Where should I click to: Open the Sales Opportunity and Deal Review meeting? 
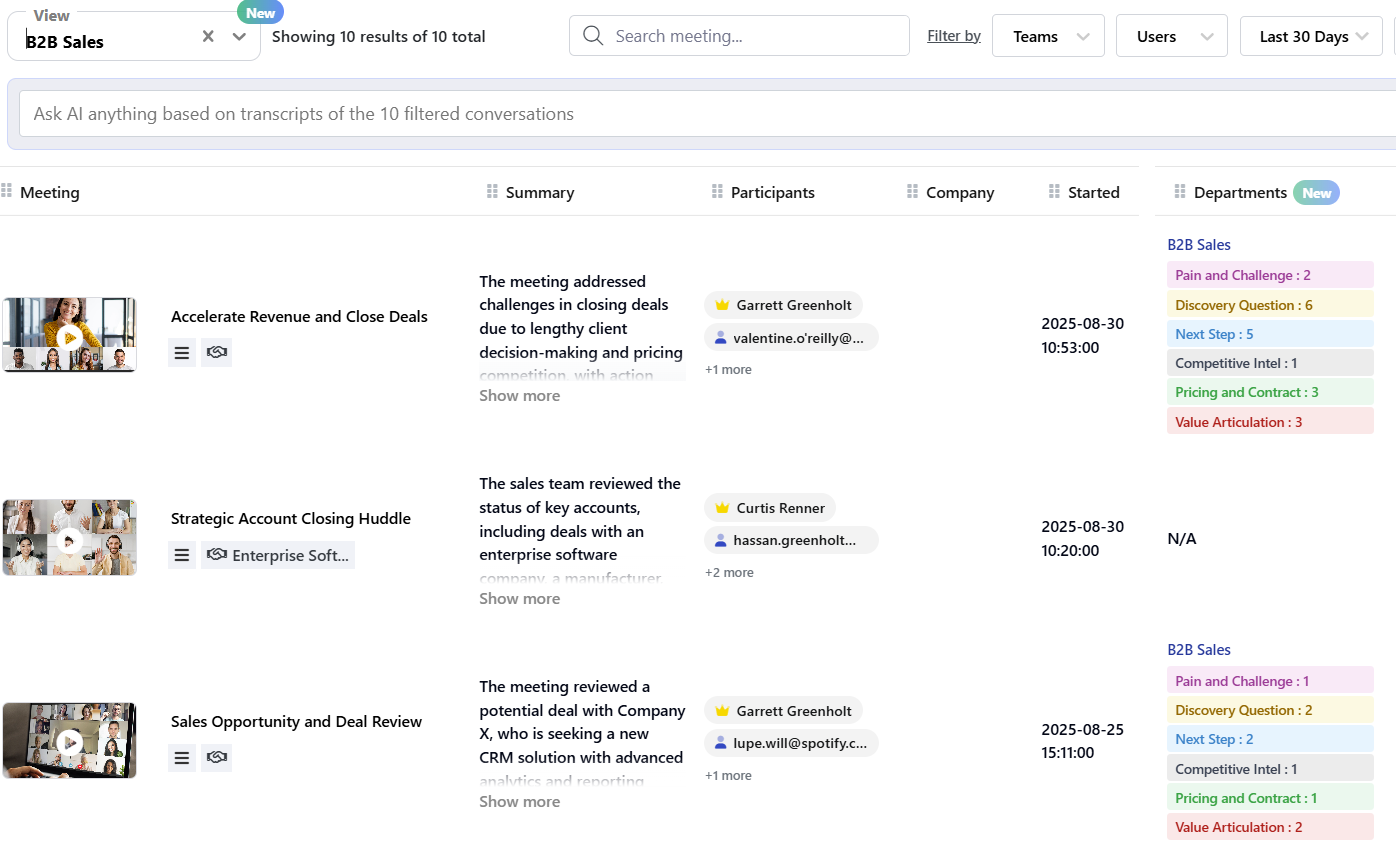[x=296, y=722]
